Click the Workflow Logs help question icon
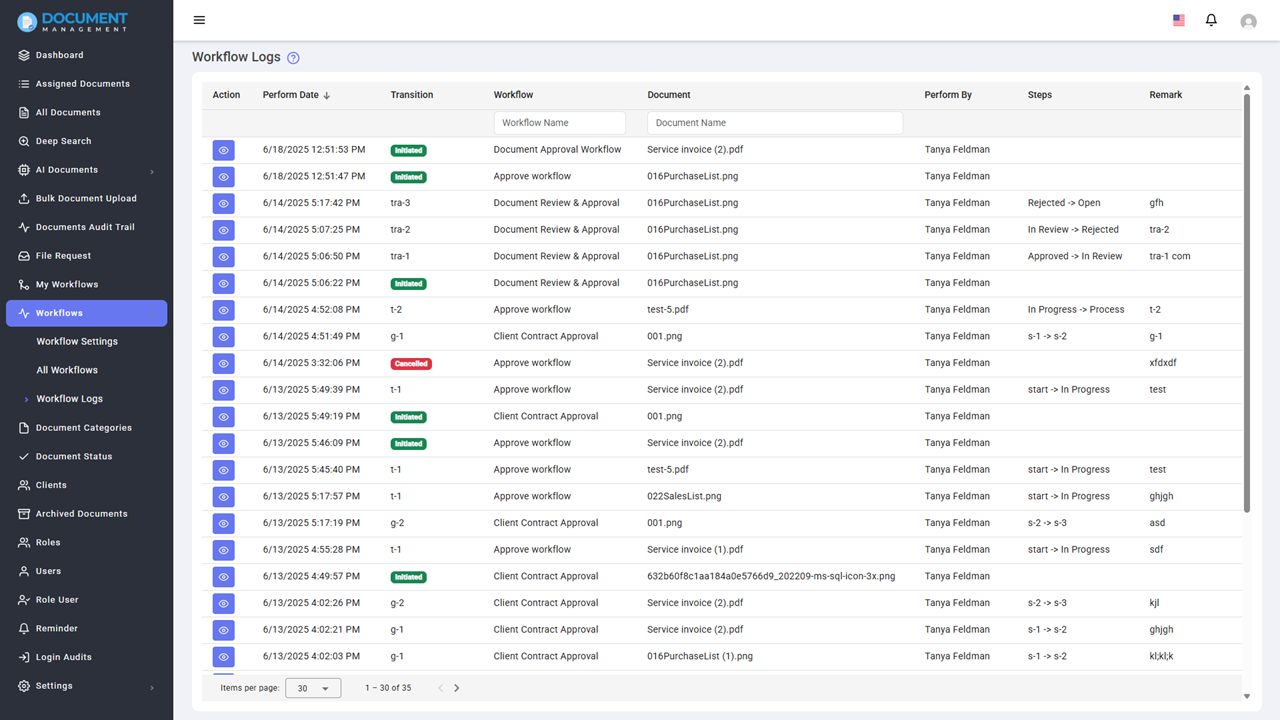 click(293, 58)
